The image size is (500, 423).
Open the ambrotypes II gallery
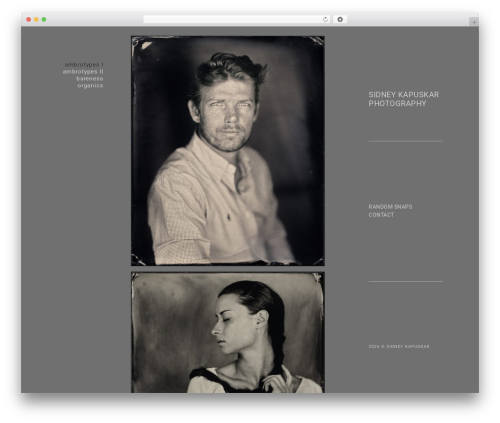pos(83,71)
